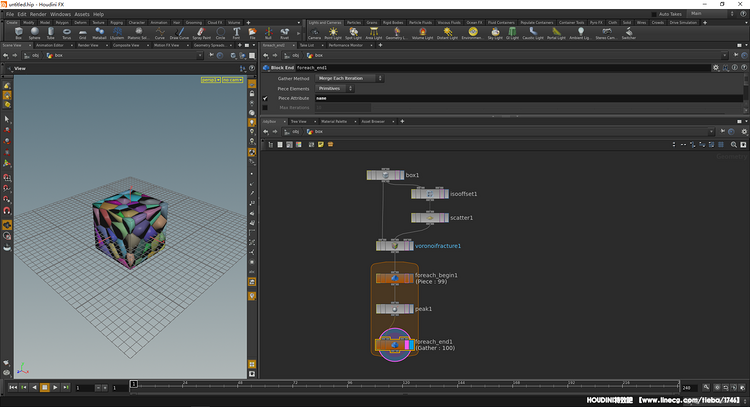Open the Piece Elements dropdown
The height and width of the screenshot is (407, 750).
[x=335, y=88]
